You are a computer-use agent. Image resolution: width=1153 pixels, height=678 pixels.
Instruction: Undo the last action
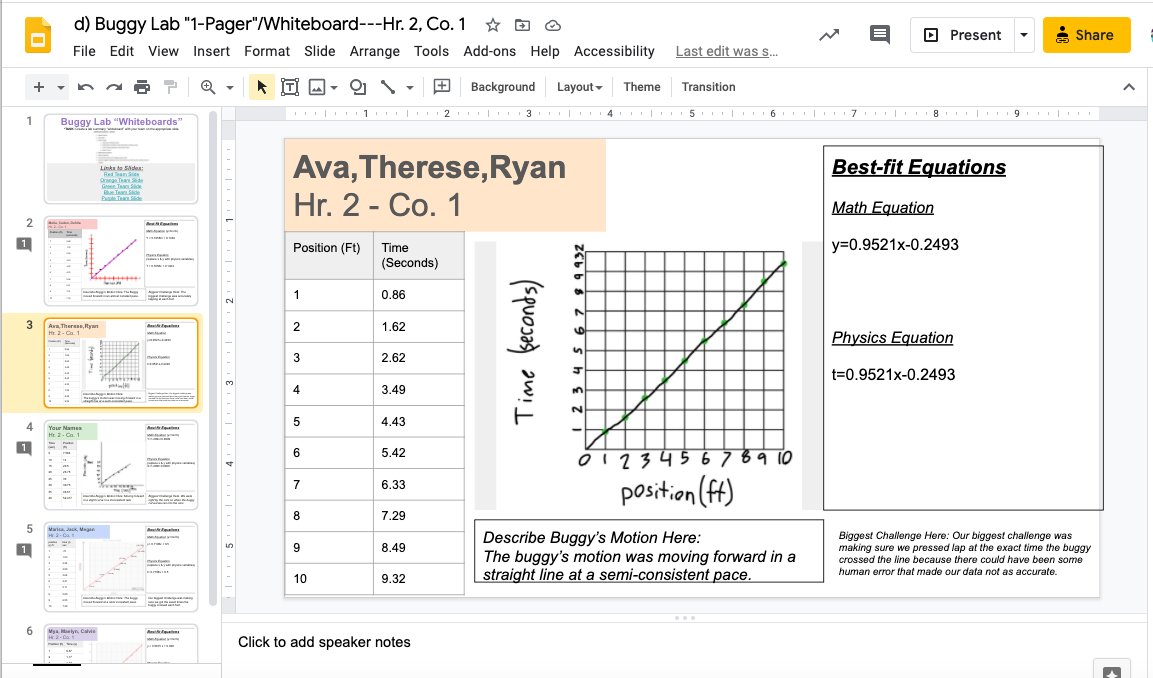tap(86, 87)
